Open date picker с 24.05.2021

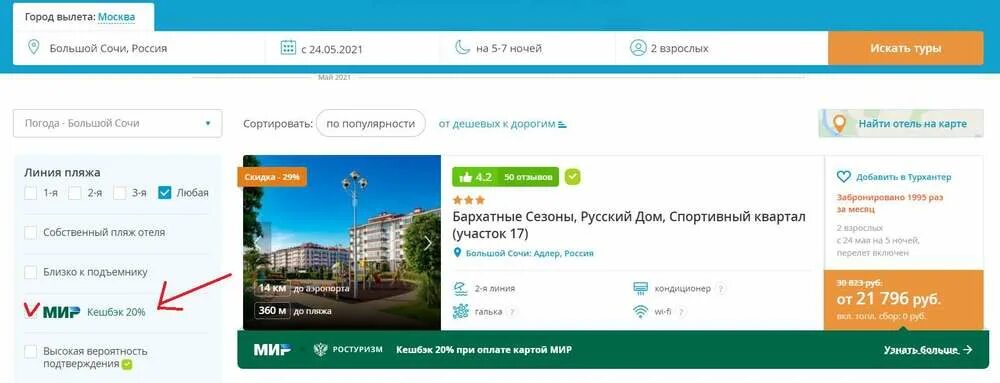click(352, 48)
